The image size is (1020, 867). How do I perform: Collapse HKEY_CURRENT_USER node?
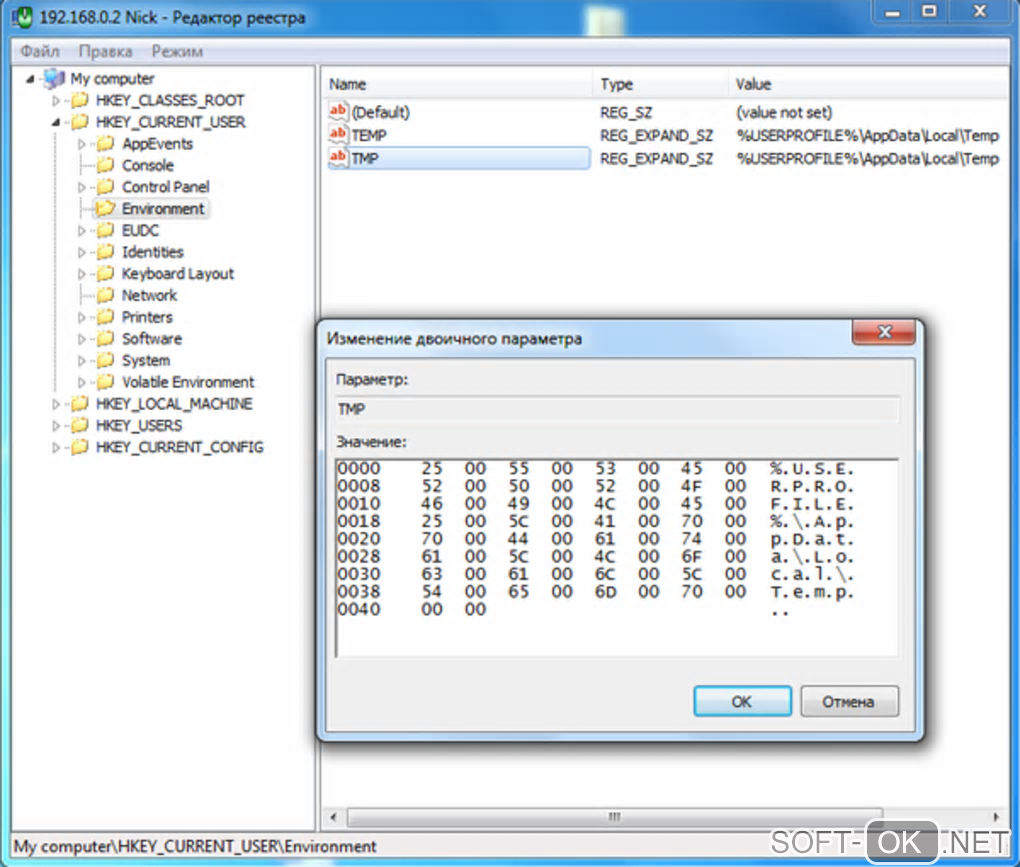click(56, 122)
